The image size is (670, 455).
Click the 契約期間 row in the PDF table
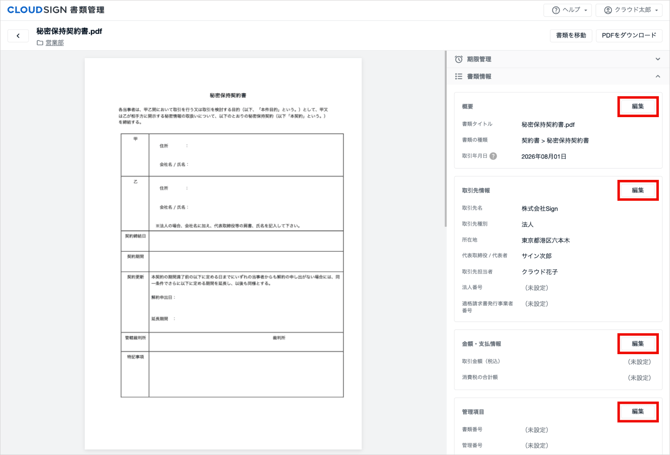pyautogui.click(x=232, y=261)
